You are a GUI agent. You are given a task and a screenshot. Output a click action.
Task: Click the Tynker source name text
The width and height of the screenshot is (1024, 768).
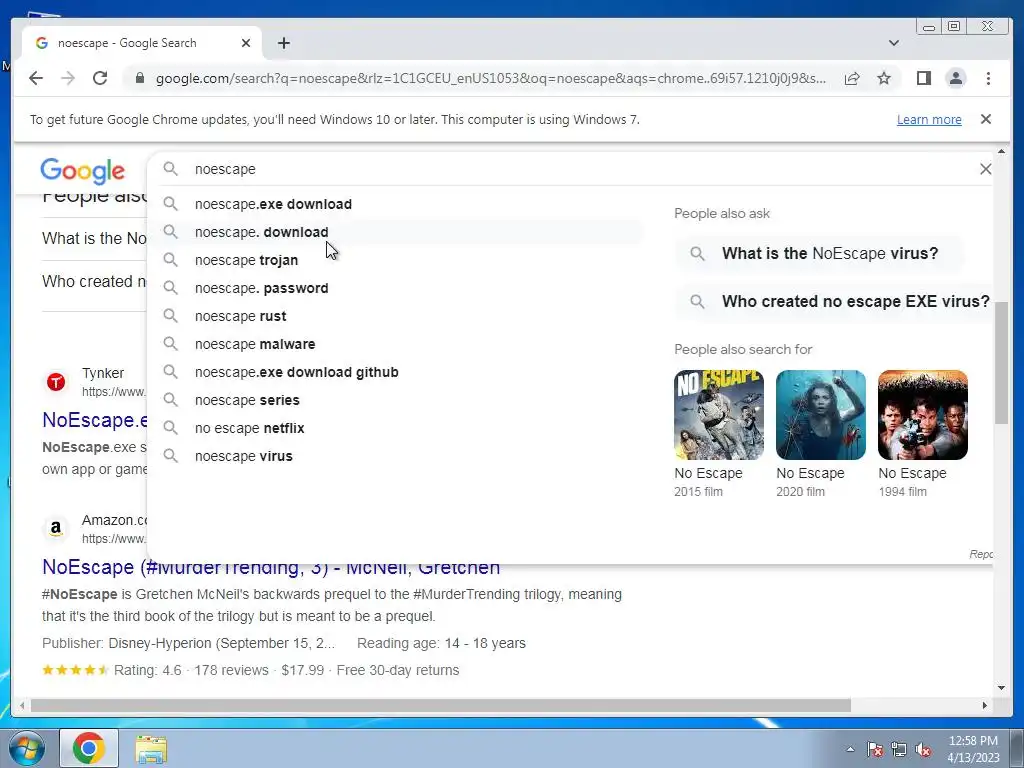click(x=103, y=373)
